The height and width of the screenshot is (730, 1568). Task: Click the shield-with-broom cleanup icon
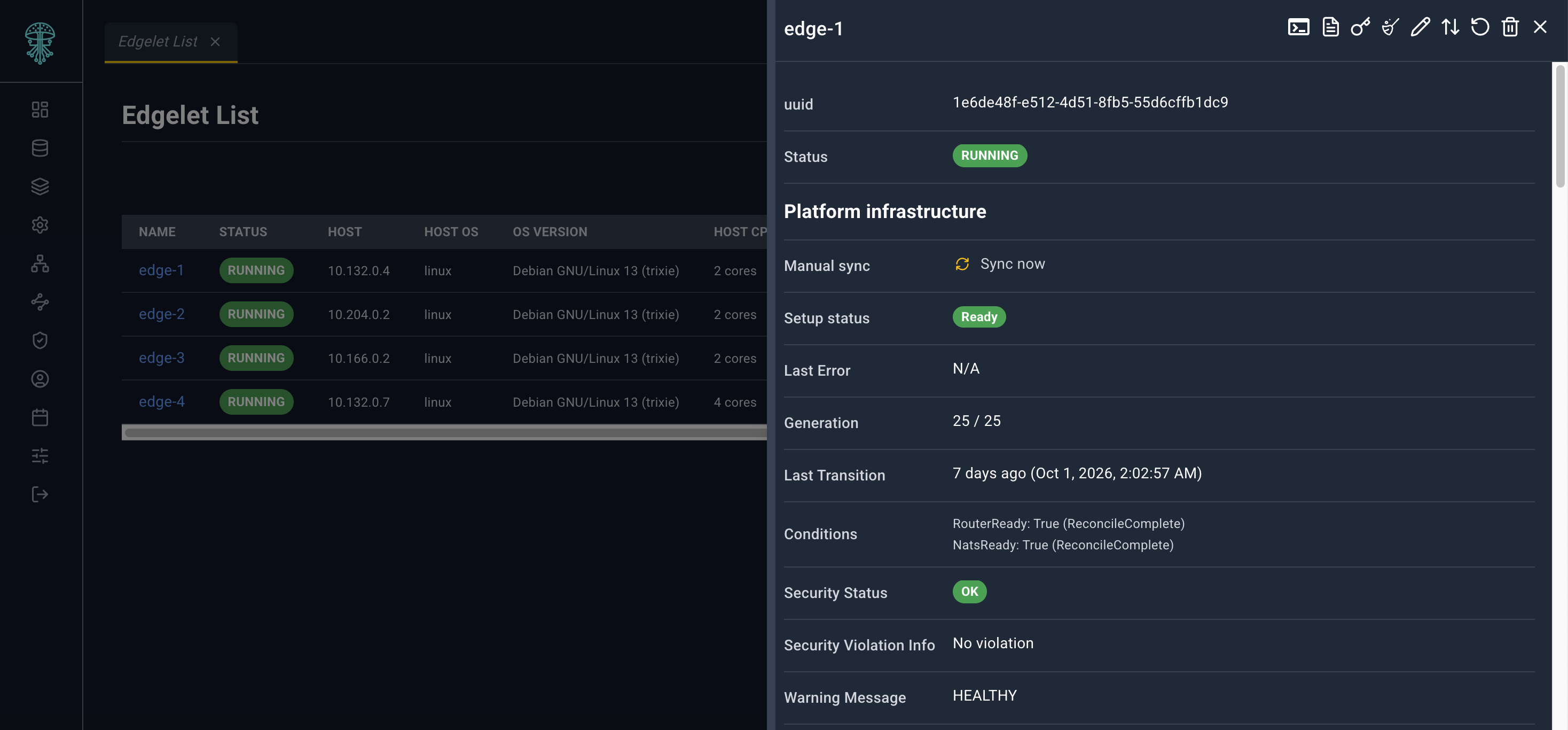coord(1390,27)
